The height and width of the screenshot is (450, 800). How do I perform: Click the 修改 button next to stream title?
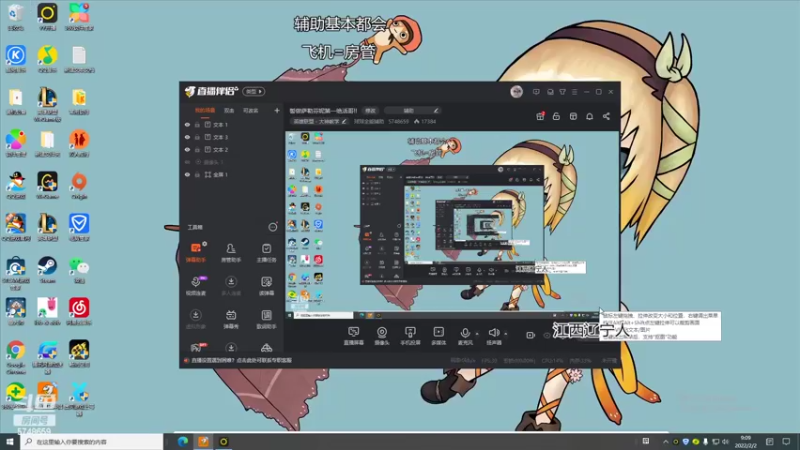[x=370, y=110]
